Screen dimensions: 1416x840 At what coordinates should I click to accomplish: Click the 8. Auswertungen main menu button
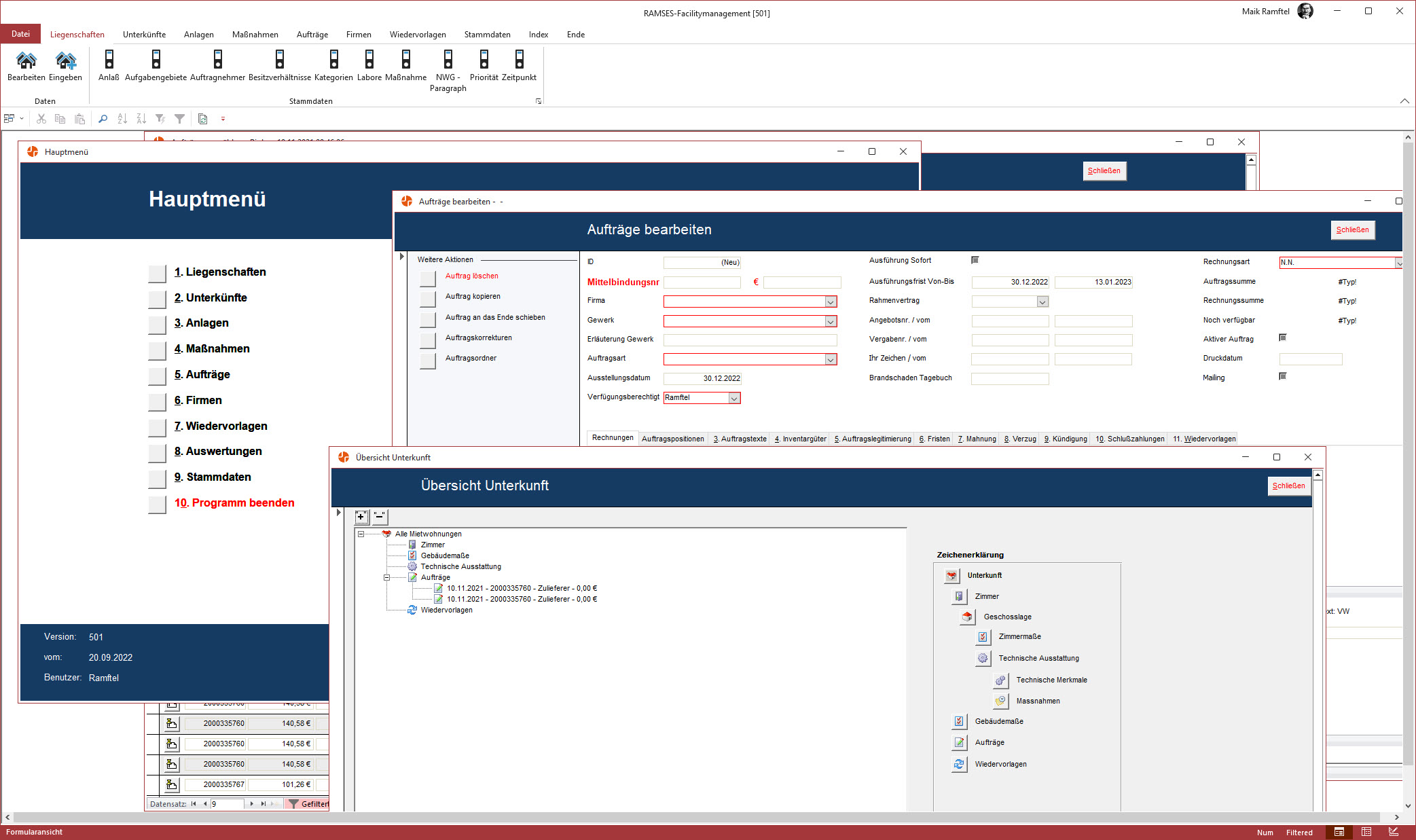tap(158, 453)
